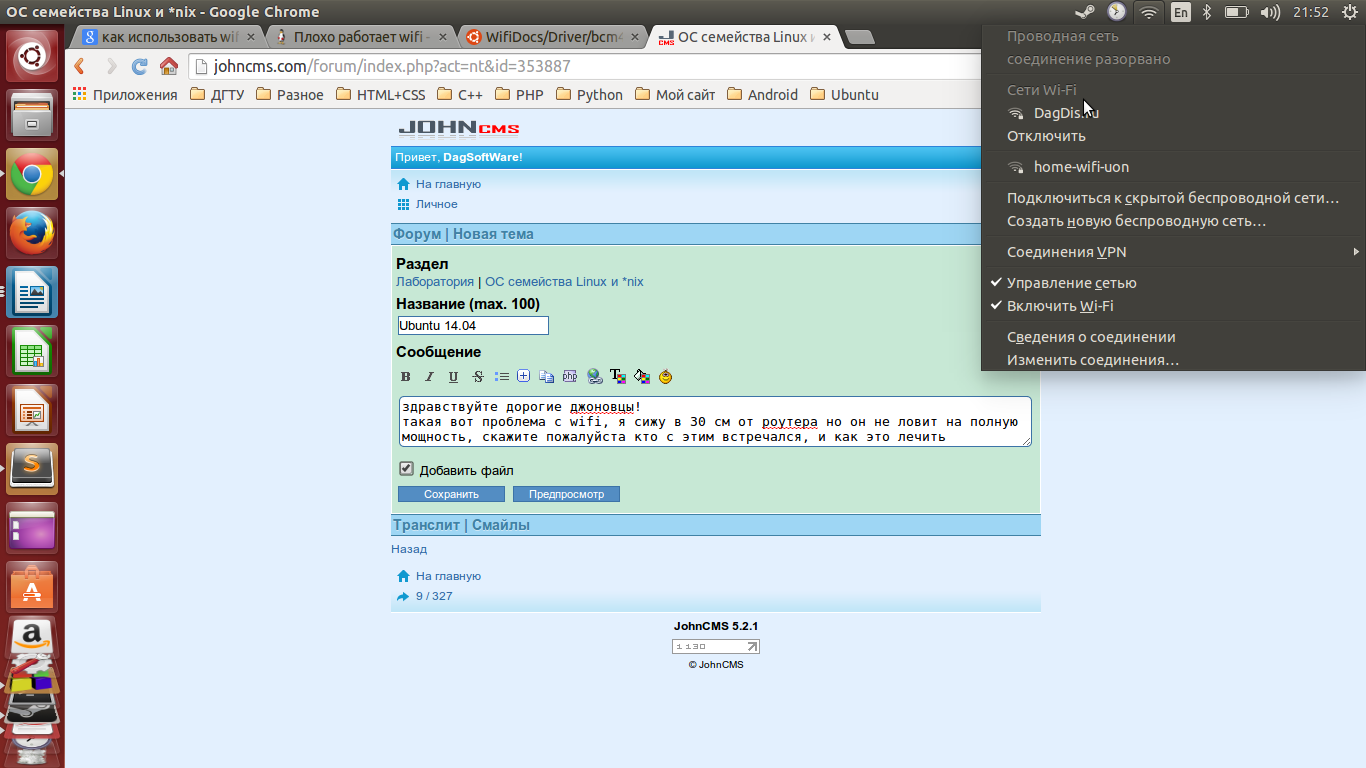Open the 'Лаборатория' section link
This screenshot has width=1366, height=768.
pyautogui.click(x=435, y=282)
